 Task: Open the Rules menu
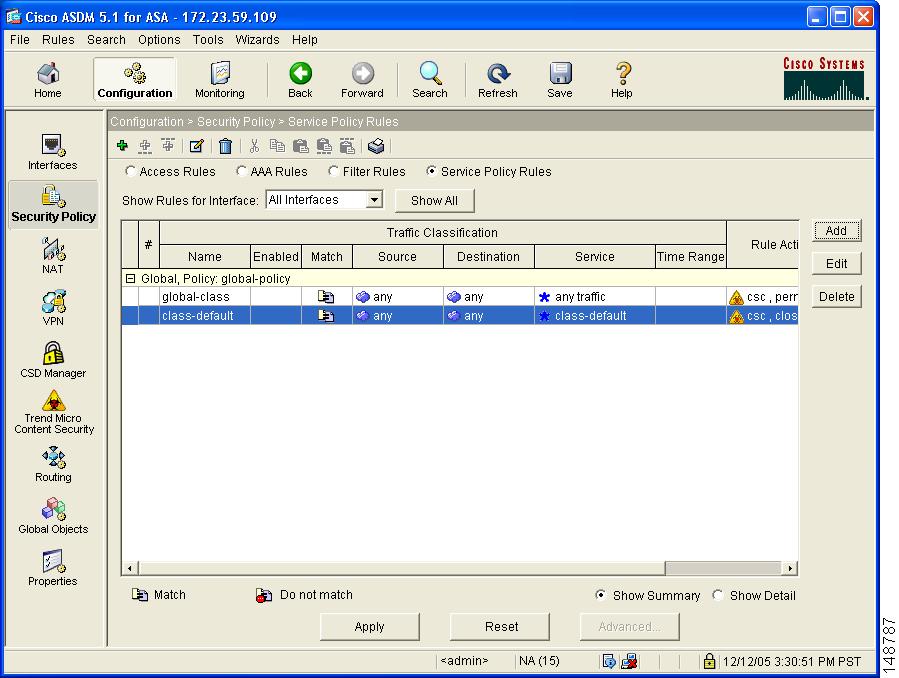coord(58,40)
